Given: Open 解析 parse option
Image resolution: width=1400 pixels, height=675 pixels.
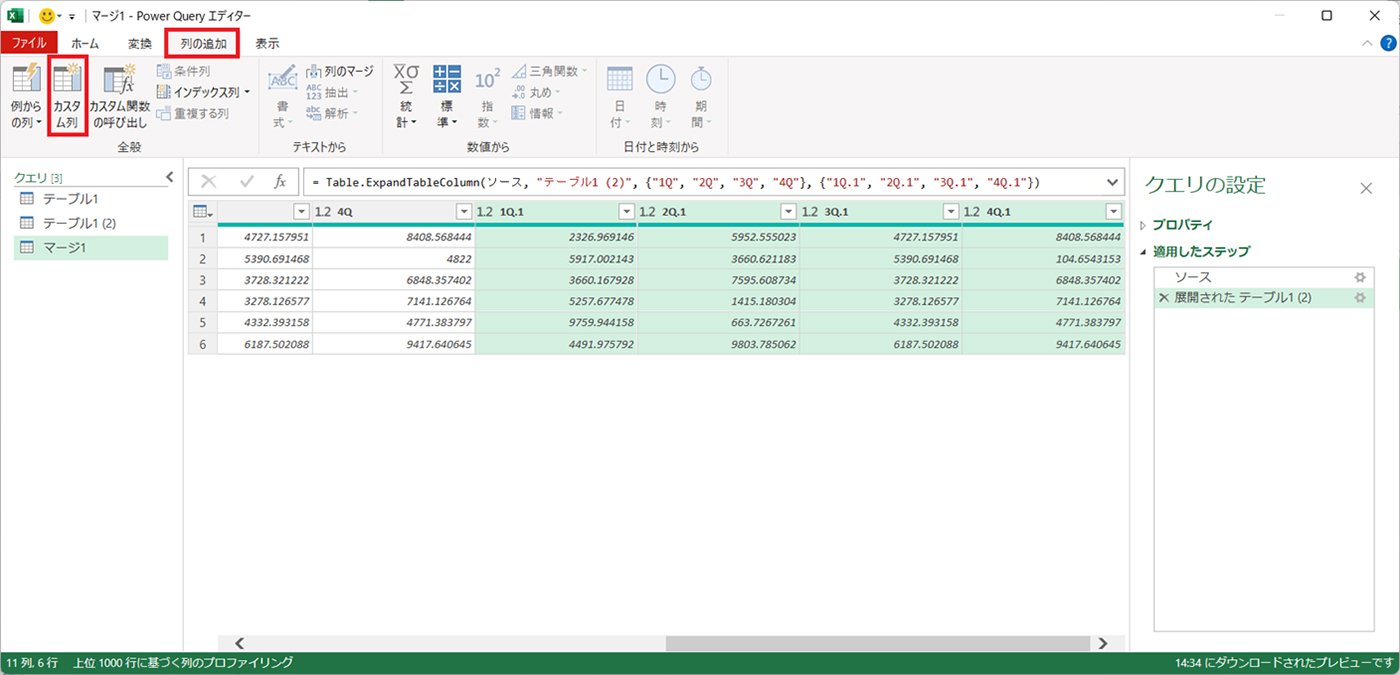Looking at the screenshot, I should click(x=332, y=113).
